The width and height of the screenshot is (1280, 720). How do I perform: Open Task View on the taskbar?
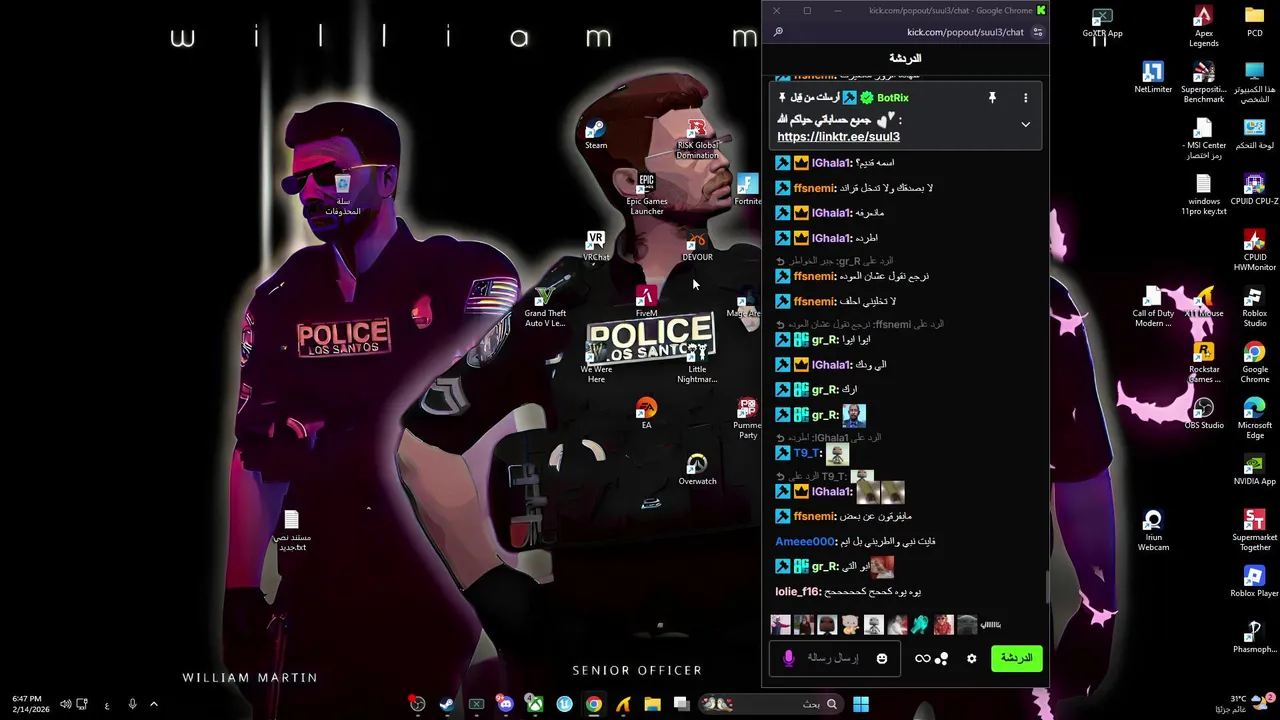coord(682,705)
